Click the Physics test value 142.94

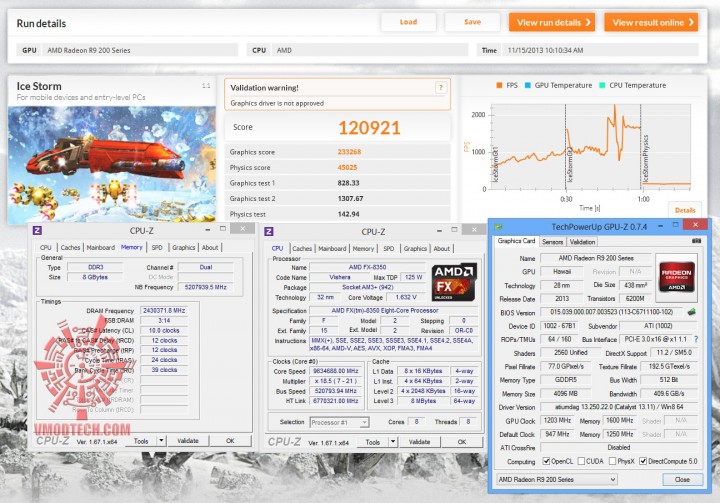coord(349,214)
